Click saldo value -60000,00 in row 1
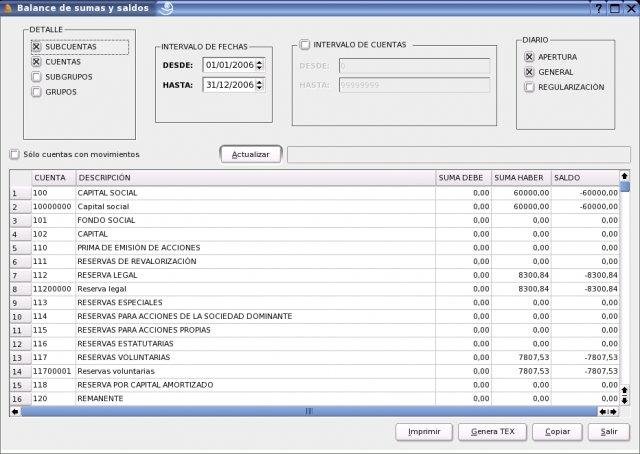 click(x=585, y=193)
